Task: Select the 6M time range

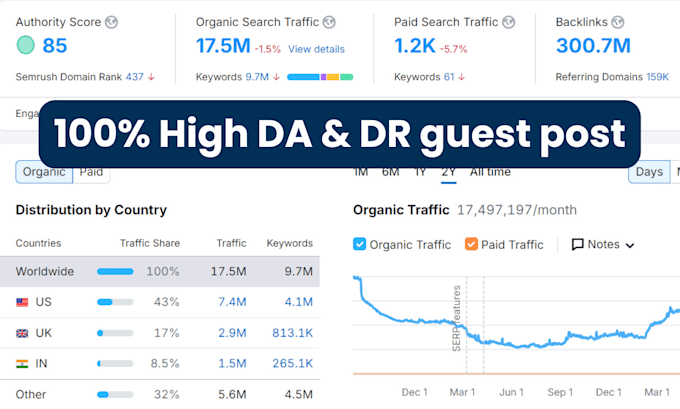Action: pos(390,172)
